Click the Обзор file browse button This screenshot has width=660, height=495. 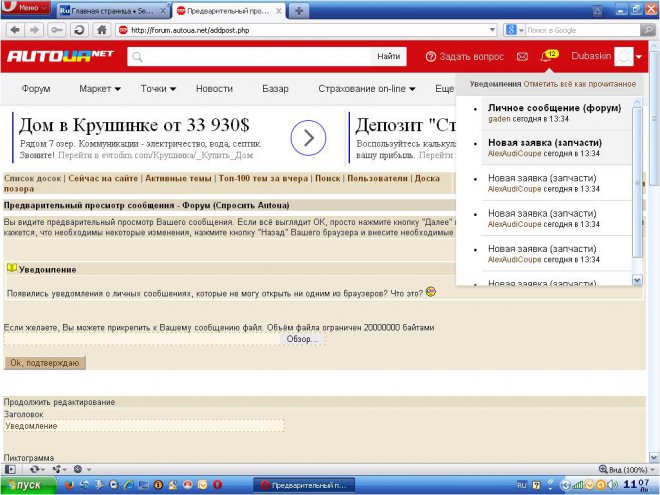point(300,339)
